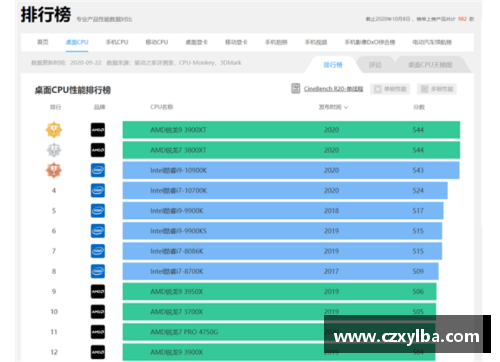Click the gold first-place medal icon
This screenshot has height=362, width=500.
pyautogui.click(x=54, y=130)
